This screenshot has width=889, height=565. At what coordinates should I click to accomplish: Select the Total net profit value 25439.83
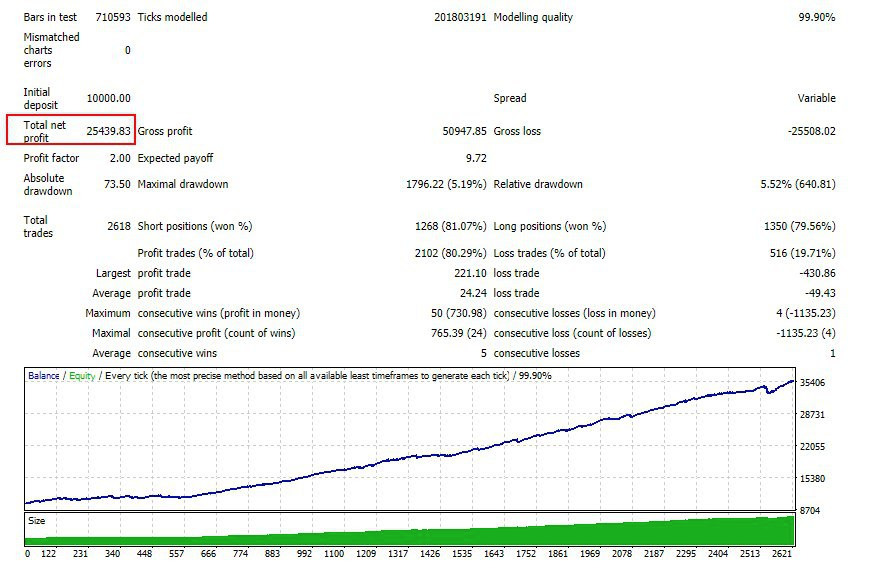click(108, 131)
